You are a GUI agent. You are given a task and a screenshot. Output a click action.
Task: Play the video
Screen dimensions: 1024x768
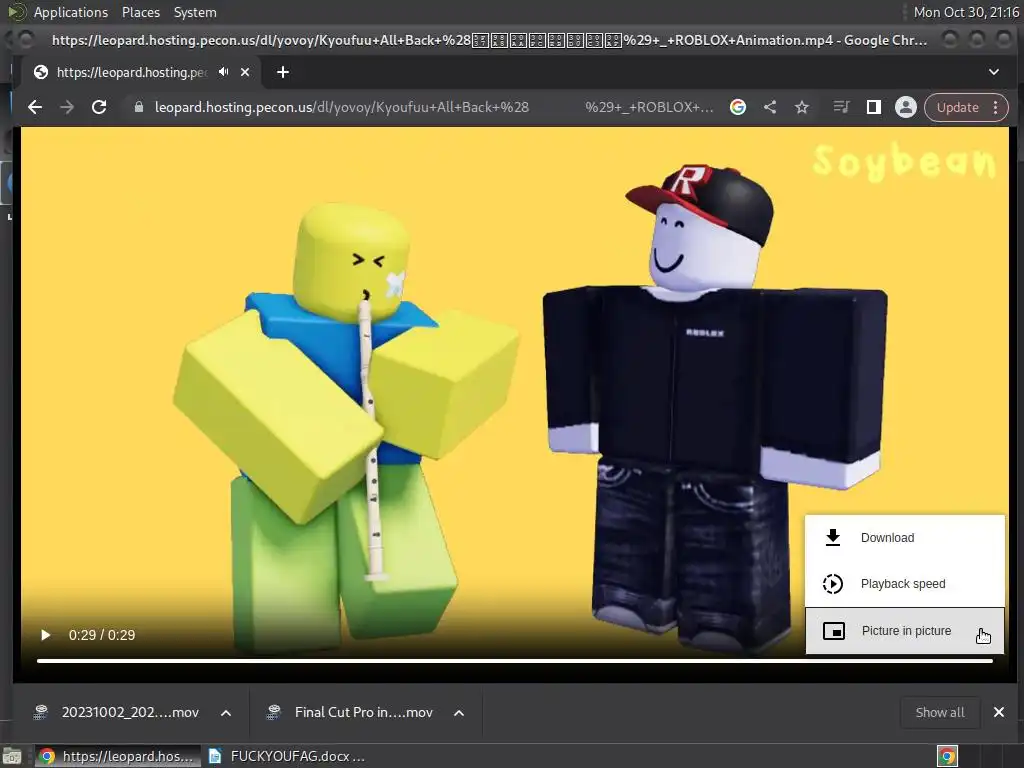click(x=45, y=635)
